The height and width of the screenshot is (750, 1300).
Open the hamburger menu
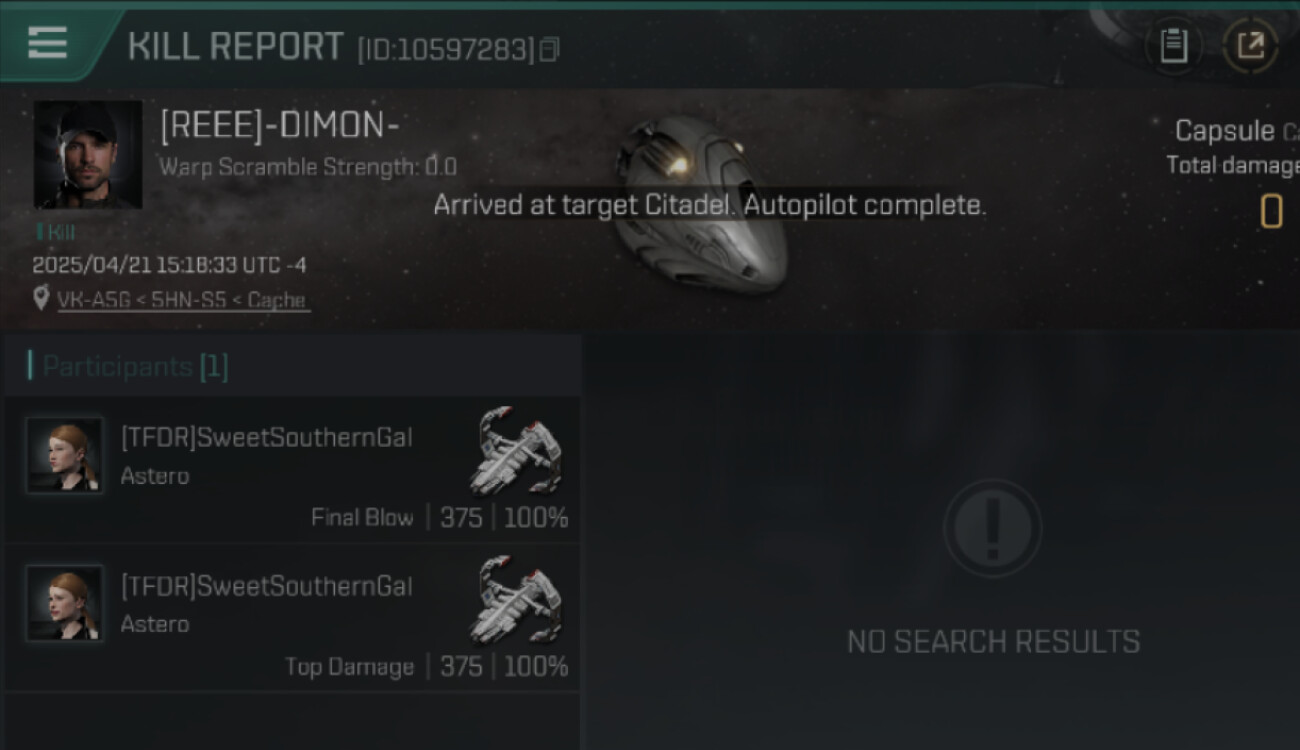(x=47, y=43)
